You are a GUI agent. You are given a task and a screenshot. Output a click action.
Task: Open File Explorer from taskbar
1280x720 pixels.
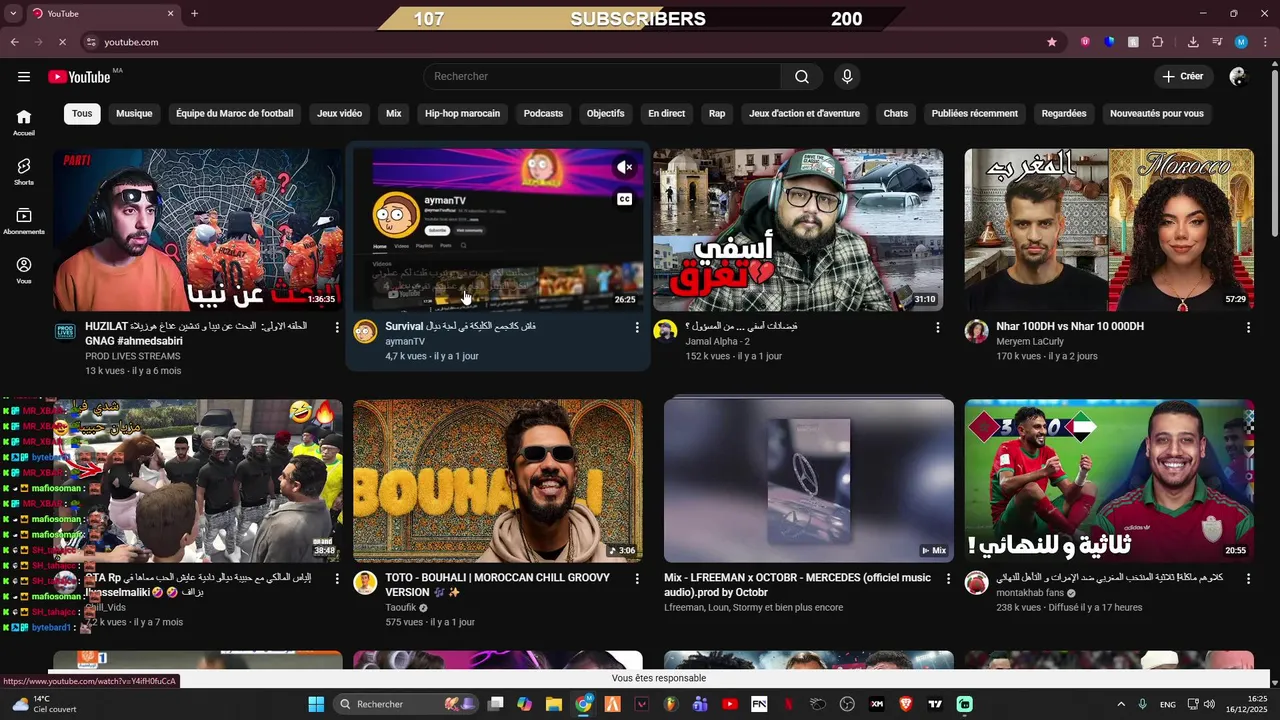554,704
